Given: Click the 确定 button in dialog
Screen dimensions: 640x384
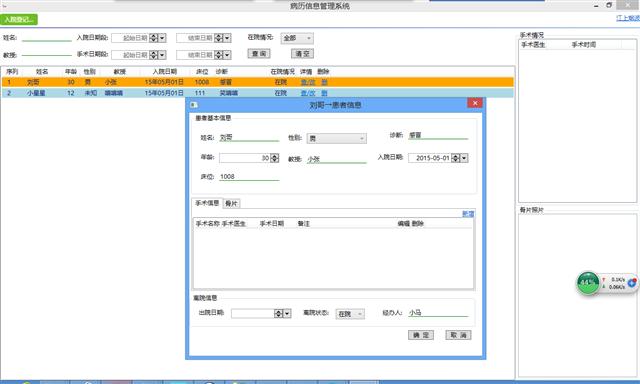Looking at the screenshot, I should (421, 335).
